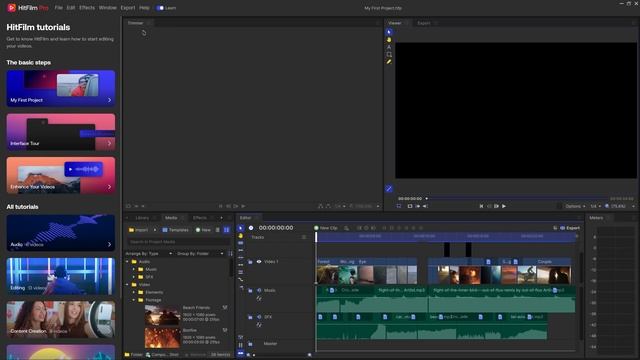Click the Viewer next frame button

point(496,206)
